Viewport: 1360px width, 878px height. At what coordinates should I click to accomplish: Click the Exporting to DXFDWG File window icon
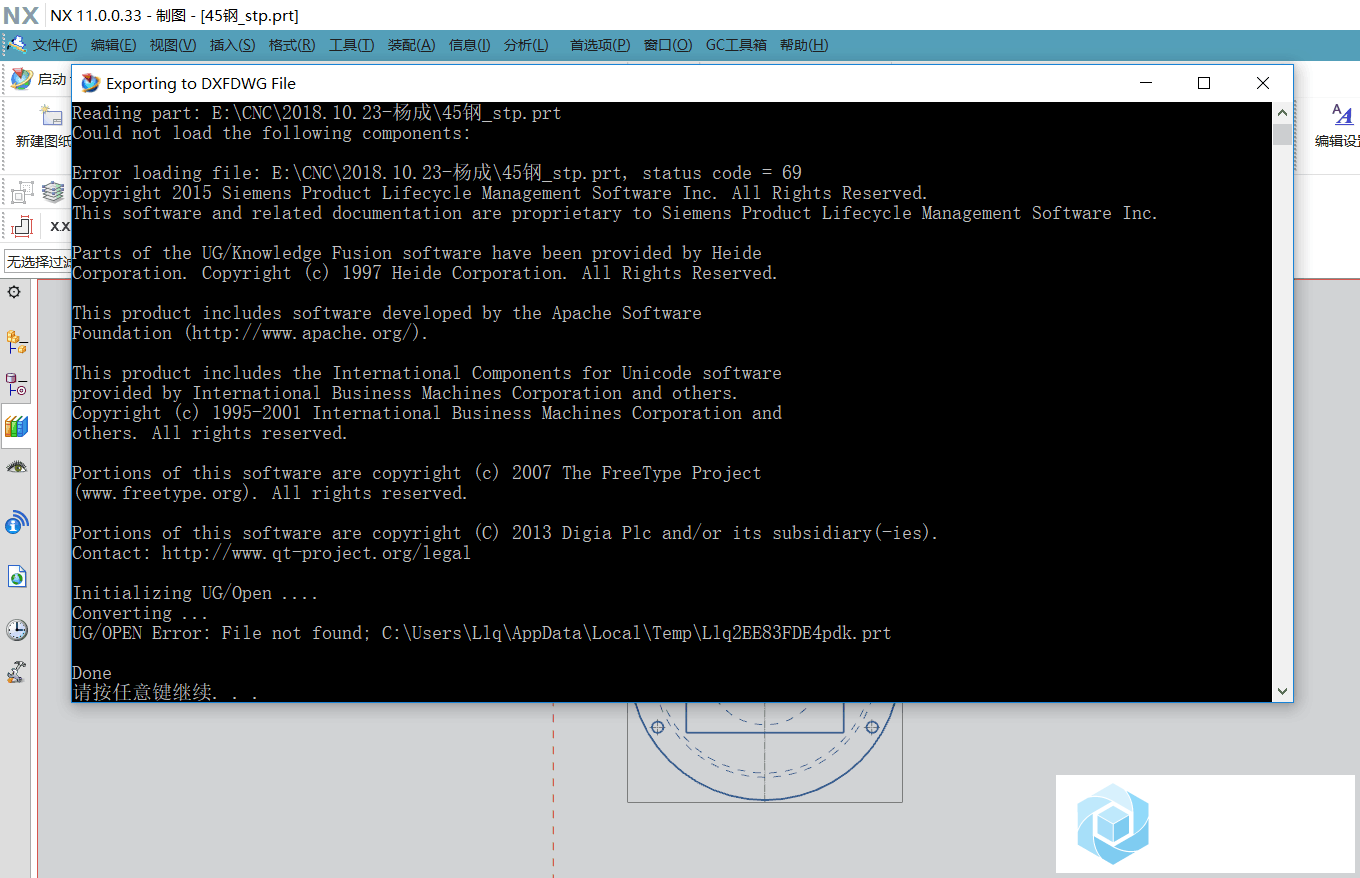coord(90,83)
